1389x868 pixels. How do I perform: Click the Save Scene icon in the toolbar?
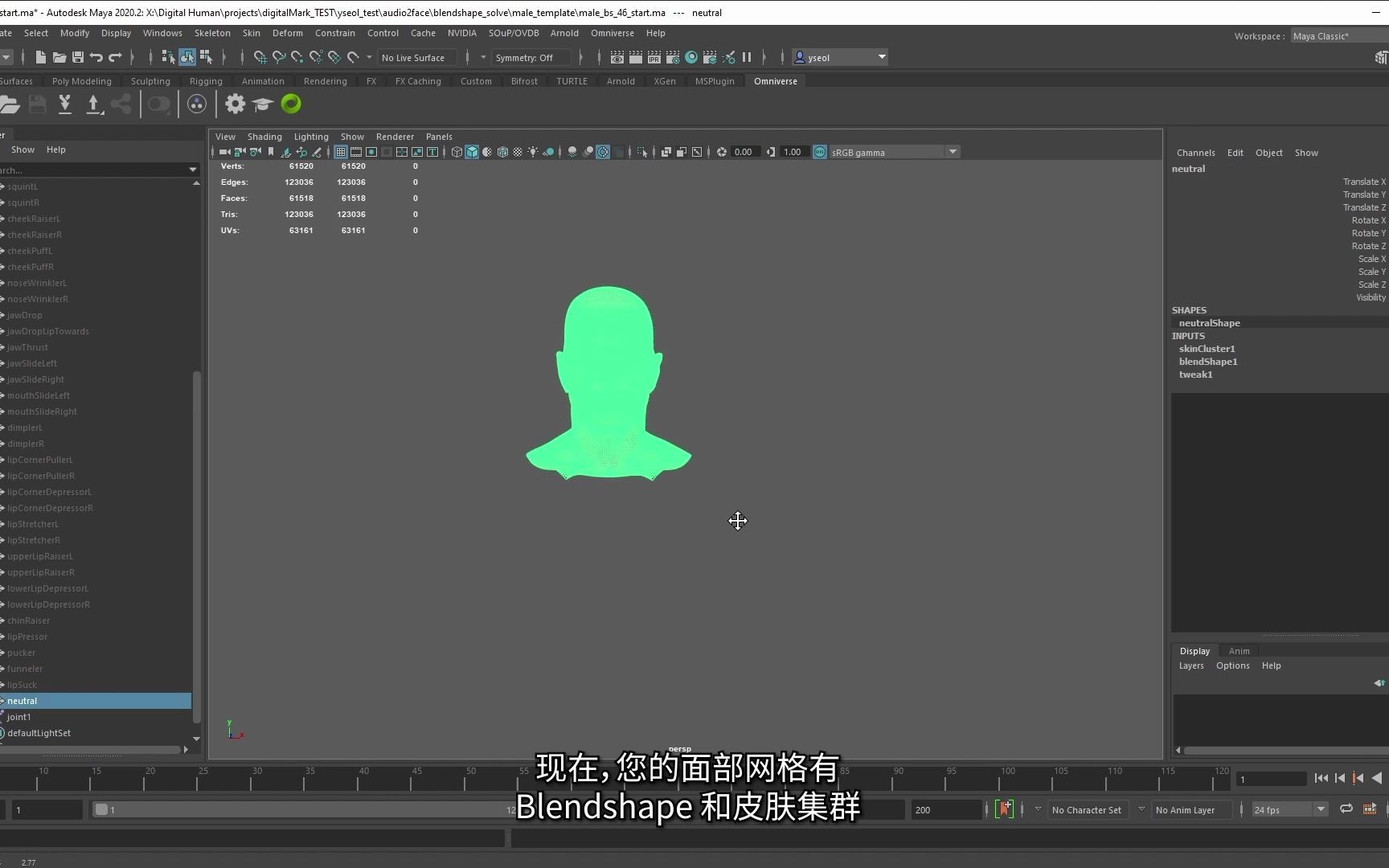tap(78, 57)
